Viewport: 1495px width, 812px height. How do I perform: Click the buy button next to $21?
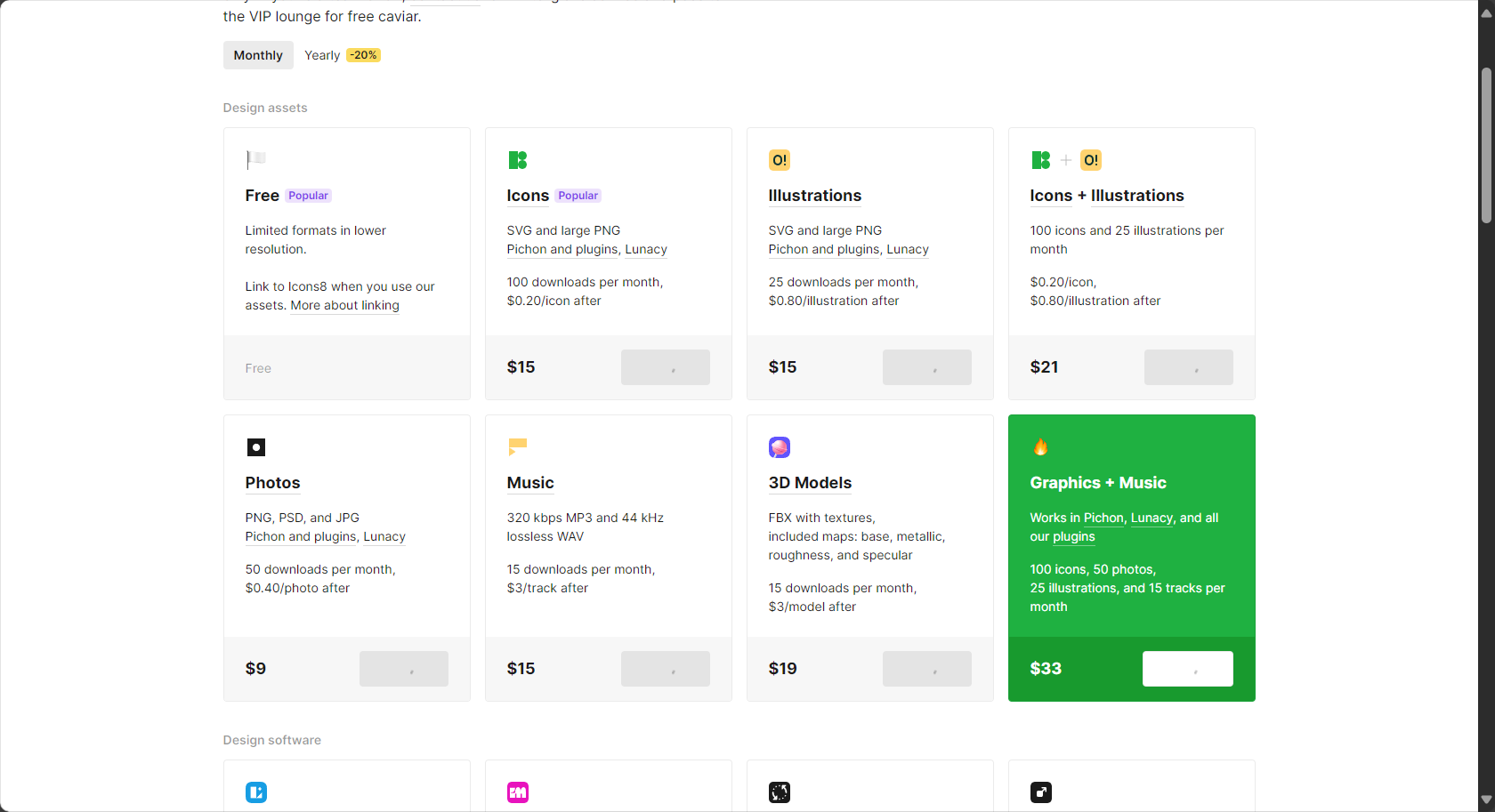click(x=1189, y=367)
